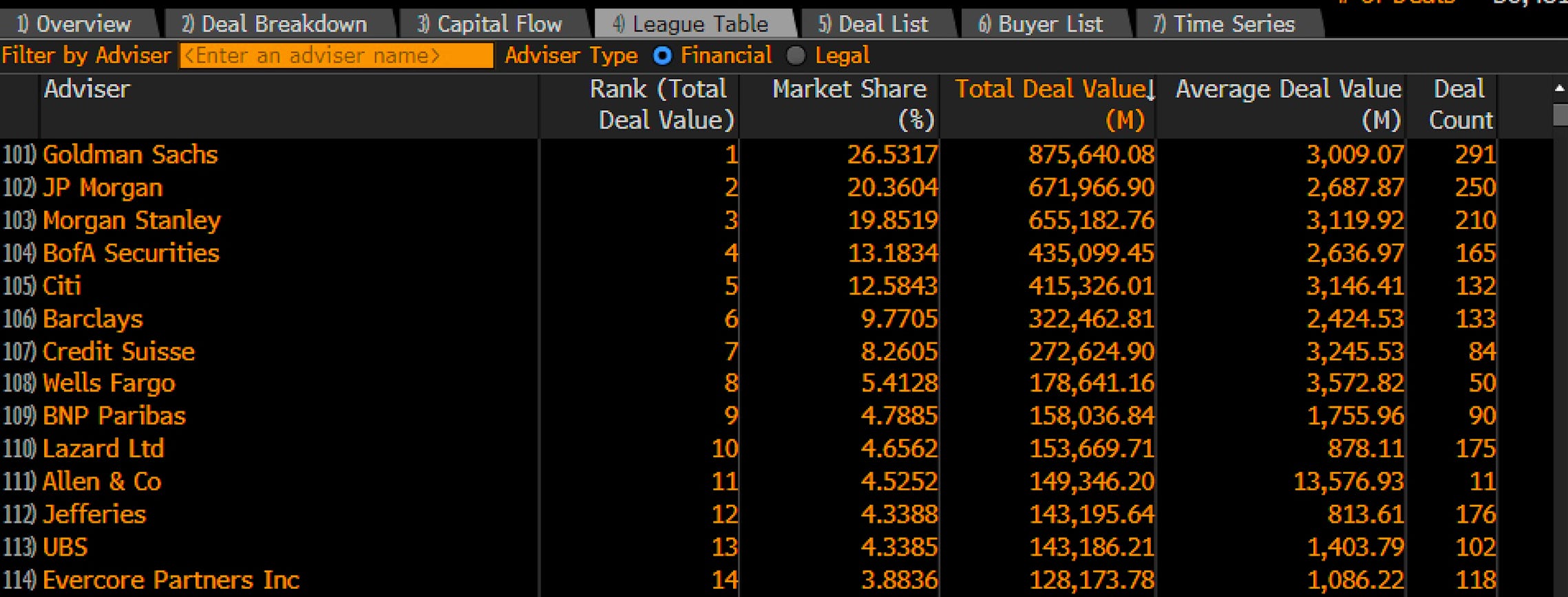Image resolution: width=1568 pixels, height=597 pixels.
Task: Click Goldman Sachs deal count 291
Action: (x=1475, y=155)
